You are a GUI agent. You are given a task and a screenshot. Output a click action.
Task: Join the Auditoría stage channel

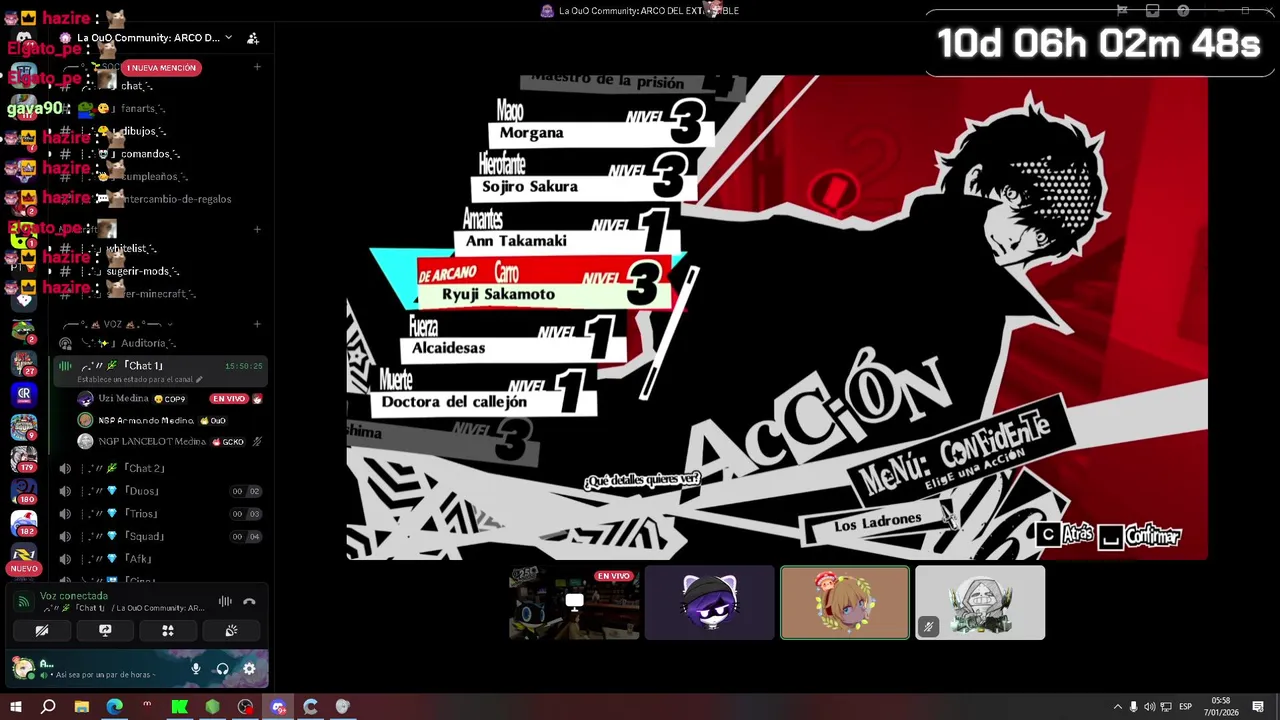point(148,343)
